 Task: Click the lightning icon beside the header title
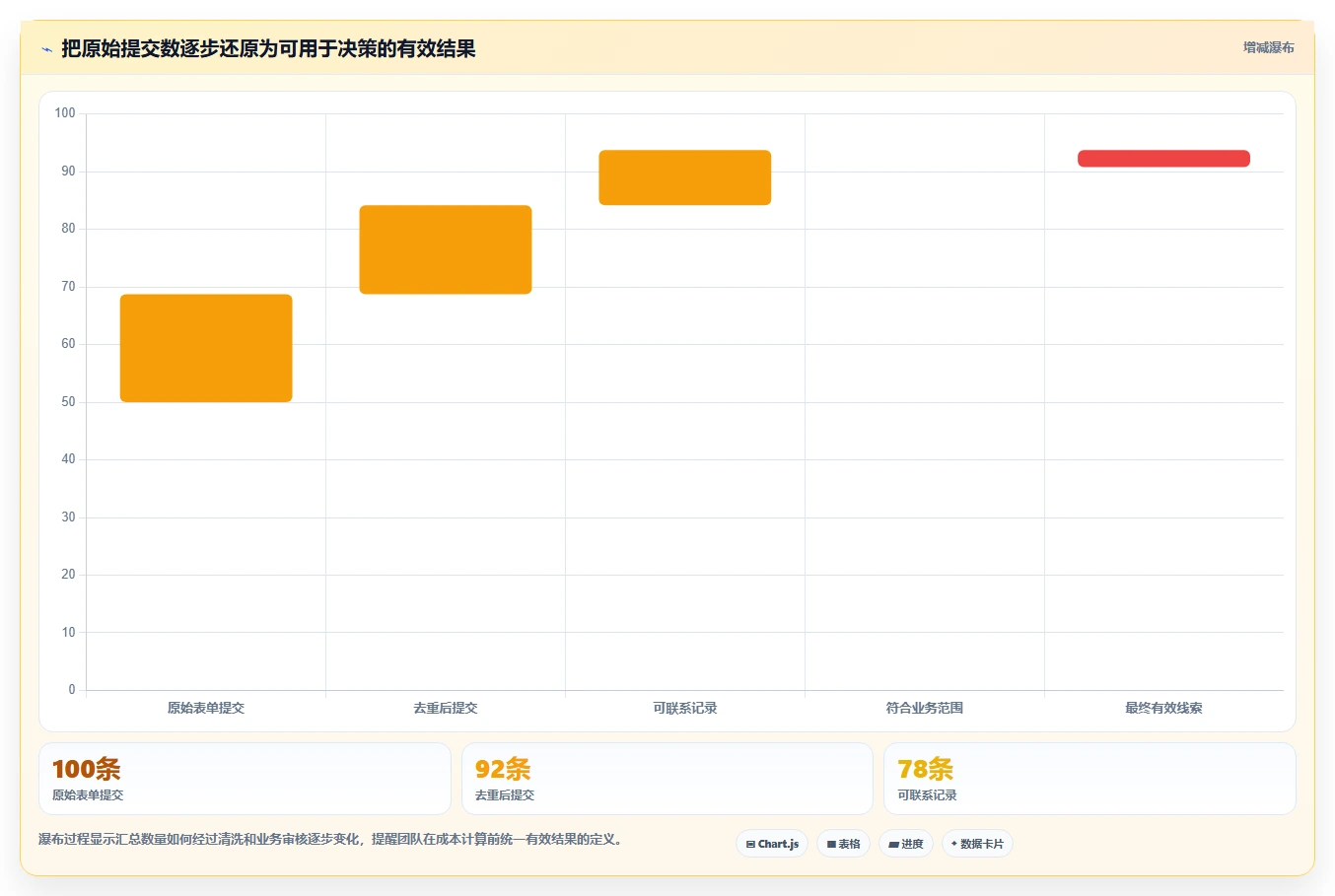46,49
